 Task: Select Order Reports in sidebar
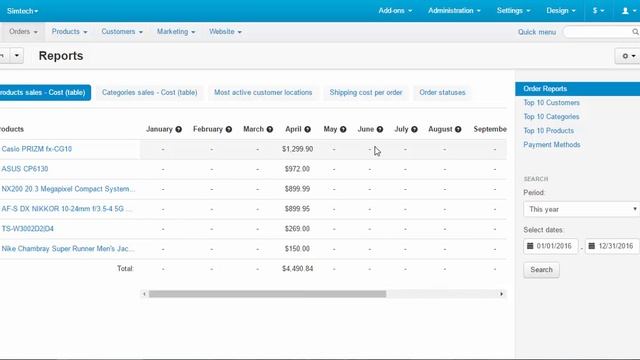[x=578, y=89]
